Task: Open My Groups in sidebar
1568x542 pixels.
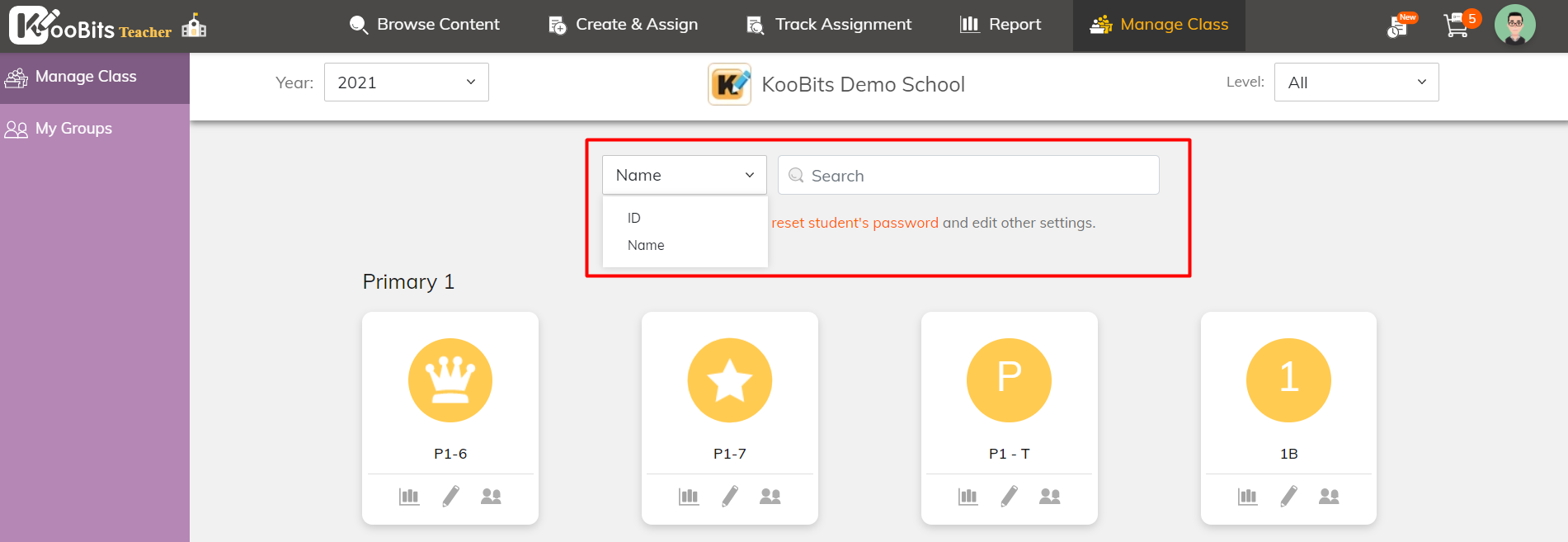Action: 73,129
